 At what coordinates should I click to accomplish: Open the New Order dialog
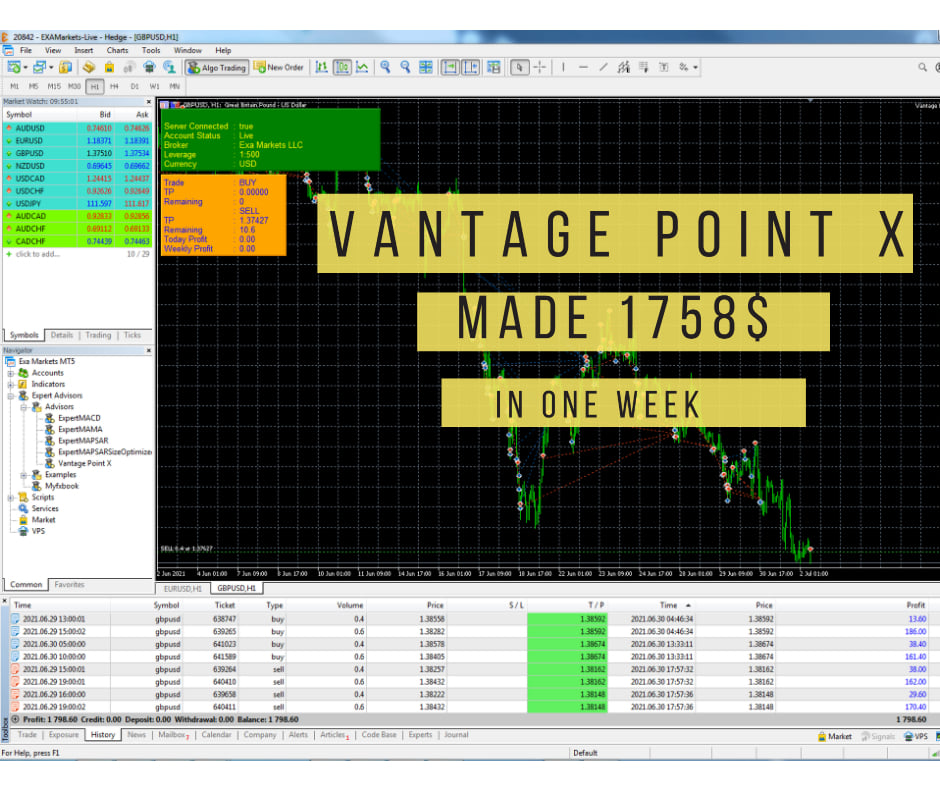[x=280, y=67]
